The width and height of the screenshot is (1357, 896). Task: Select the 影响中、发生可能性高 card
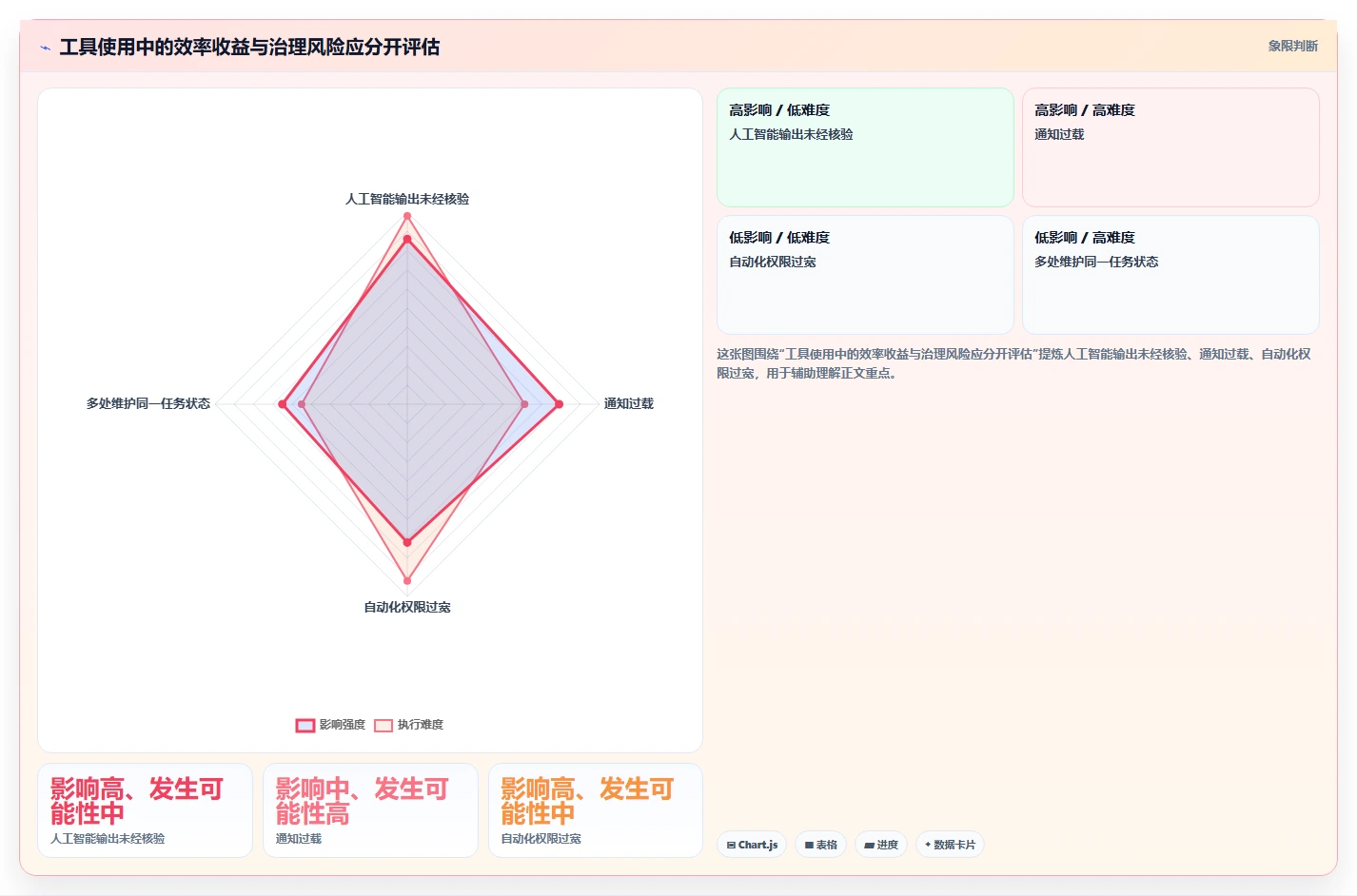tap(370, 810)
